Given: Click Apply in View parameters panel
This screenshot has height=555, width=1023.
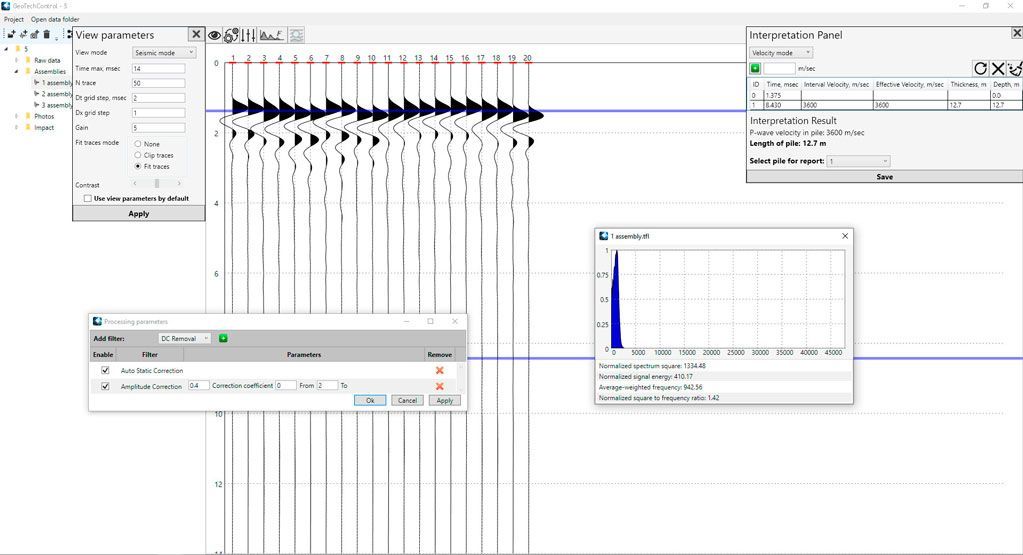Looking at the screenshot, I should tap(139, 213).
